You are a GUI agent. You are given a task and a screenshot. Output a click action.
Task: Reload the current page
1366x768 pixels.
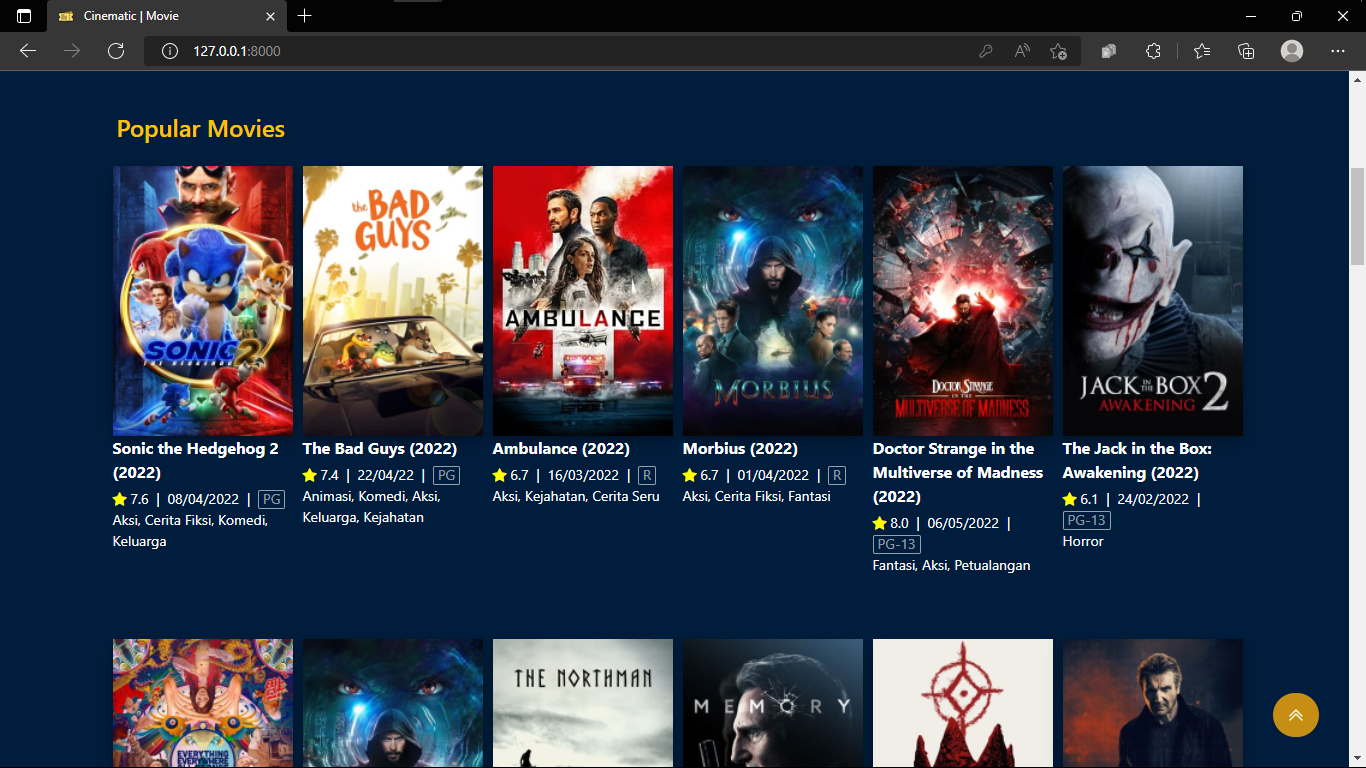tap(116, 51)
